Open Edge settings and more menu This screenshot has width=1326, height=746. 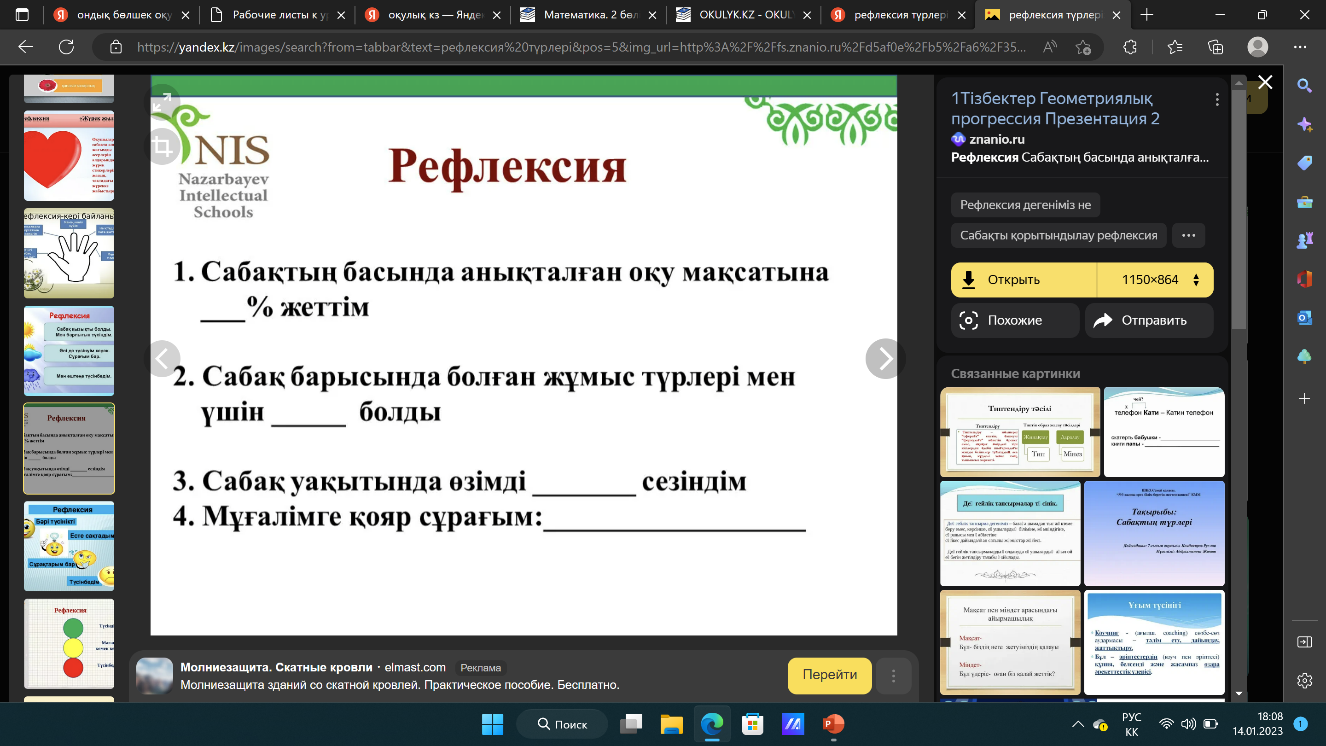[x=1301, y=47]
